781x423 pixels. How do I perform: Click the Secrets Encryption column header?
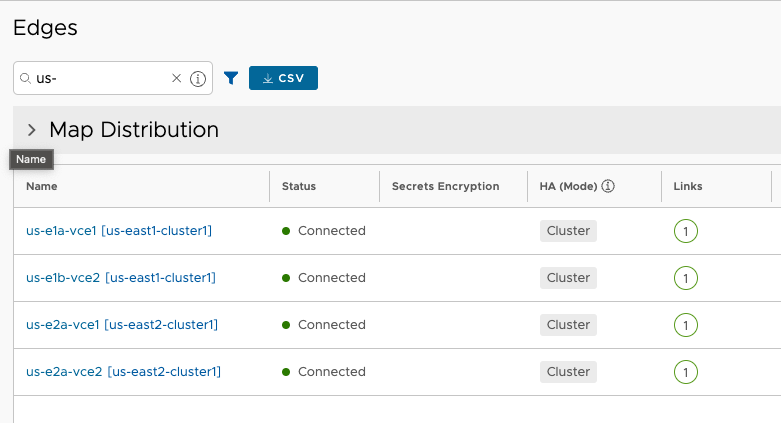click(446, 186)
